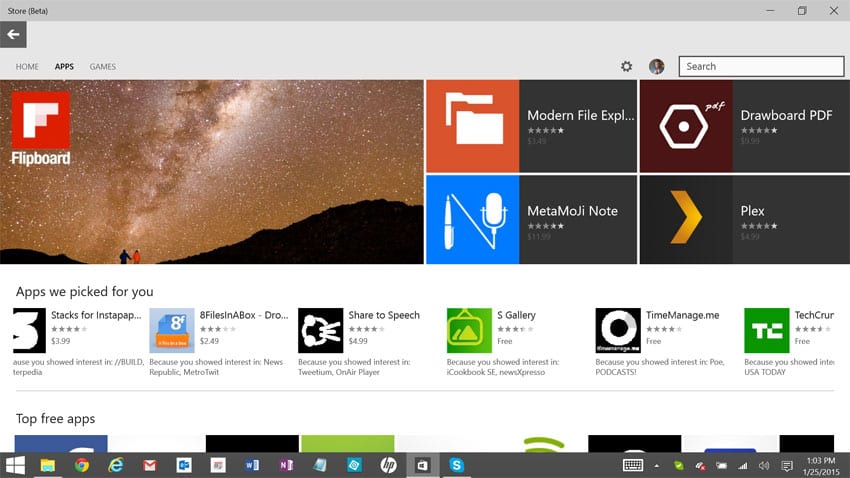Open the Plex app tile
The image size is (850, 478).
pos(744,220)
